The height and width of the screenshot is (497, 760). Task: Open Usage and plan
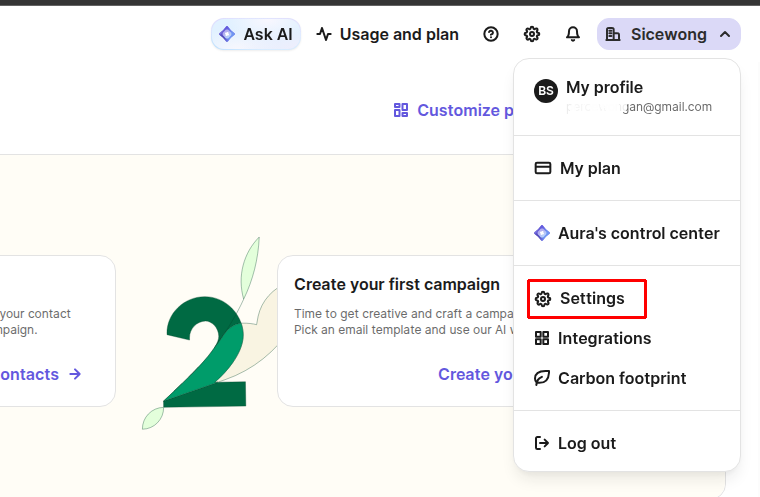387,34
